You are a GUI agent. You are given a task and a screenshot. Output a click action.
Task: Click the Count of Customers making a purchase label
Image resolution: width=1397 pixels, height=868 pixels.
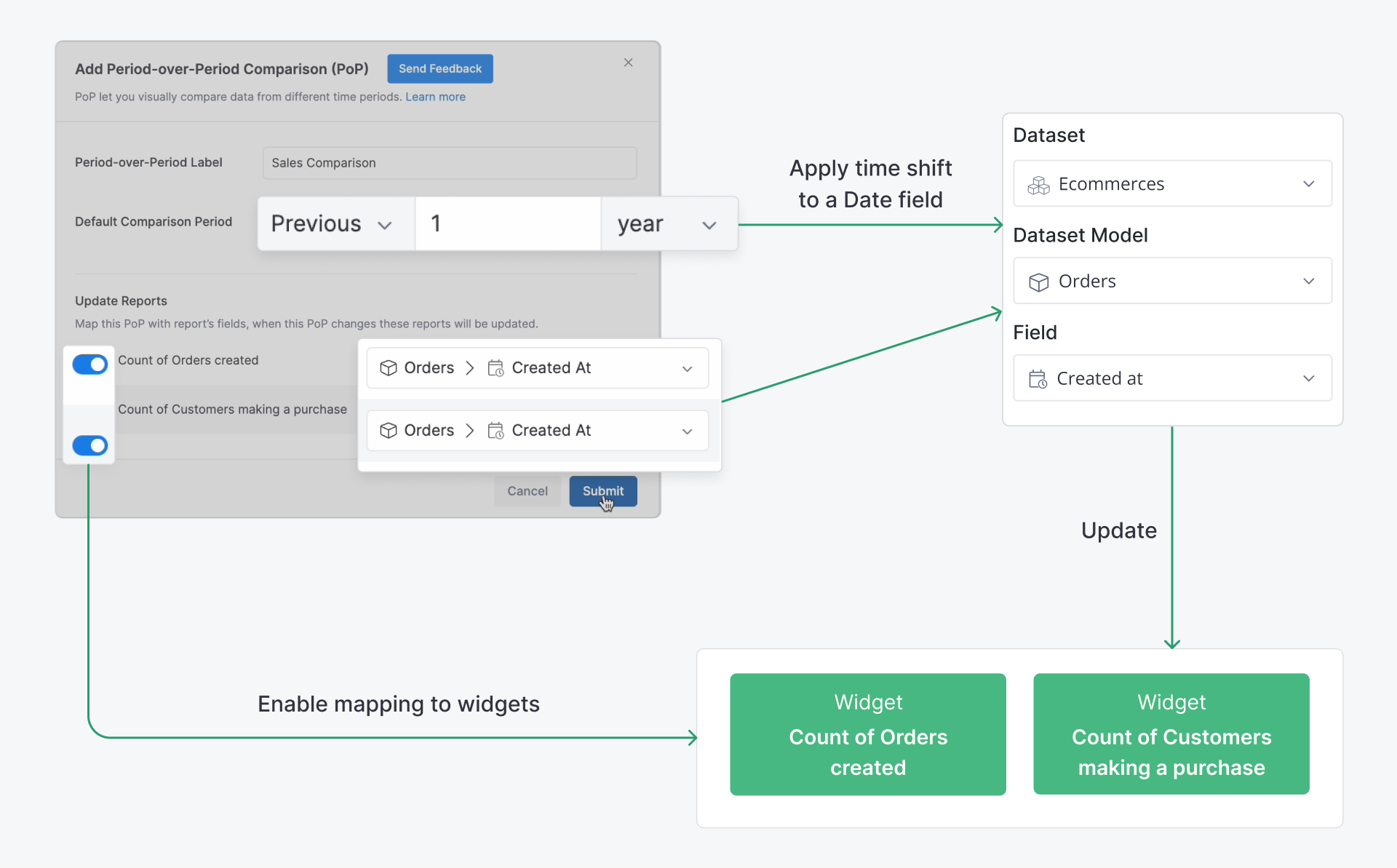point(232,410)
